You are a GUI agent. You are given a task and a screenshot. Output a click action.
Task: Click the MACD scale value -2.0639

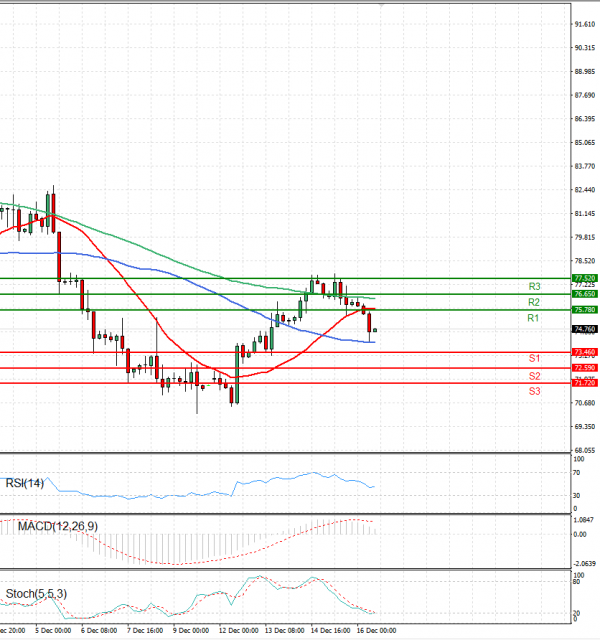pos(584,564)
